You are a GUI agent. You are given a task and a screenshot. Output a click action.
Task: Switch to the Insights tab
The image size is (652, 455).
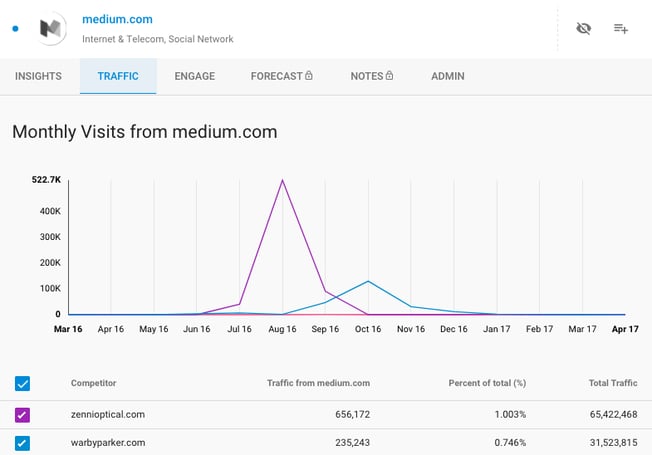click(38, 76)
